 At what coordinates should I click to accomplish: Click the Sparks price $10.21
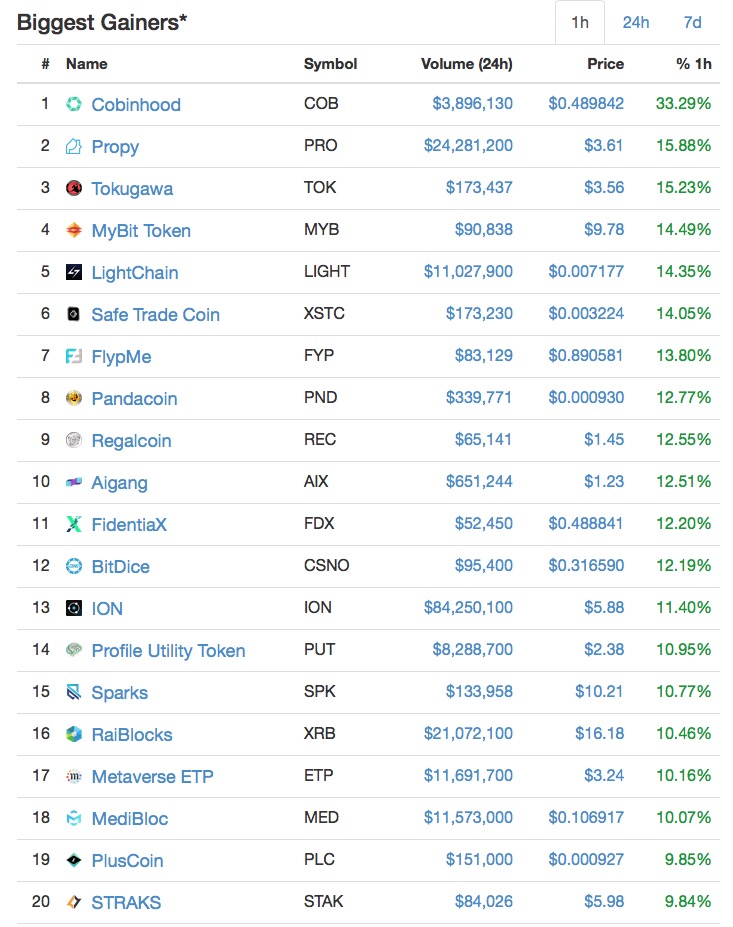(x=599, y=691)
